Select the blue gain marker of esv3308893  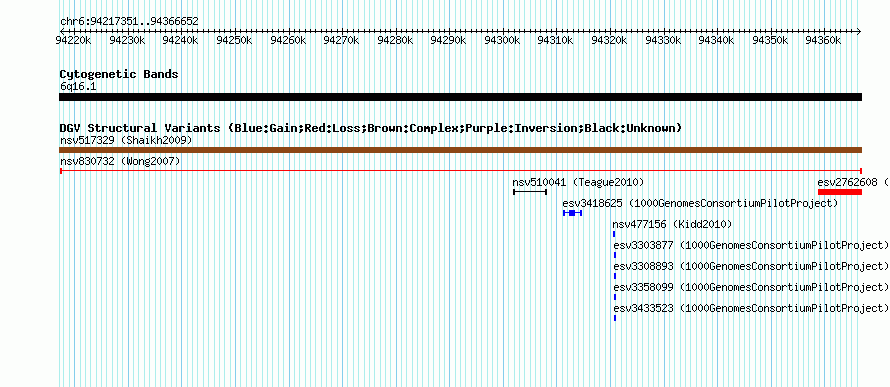[x=615, y=276]
